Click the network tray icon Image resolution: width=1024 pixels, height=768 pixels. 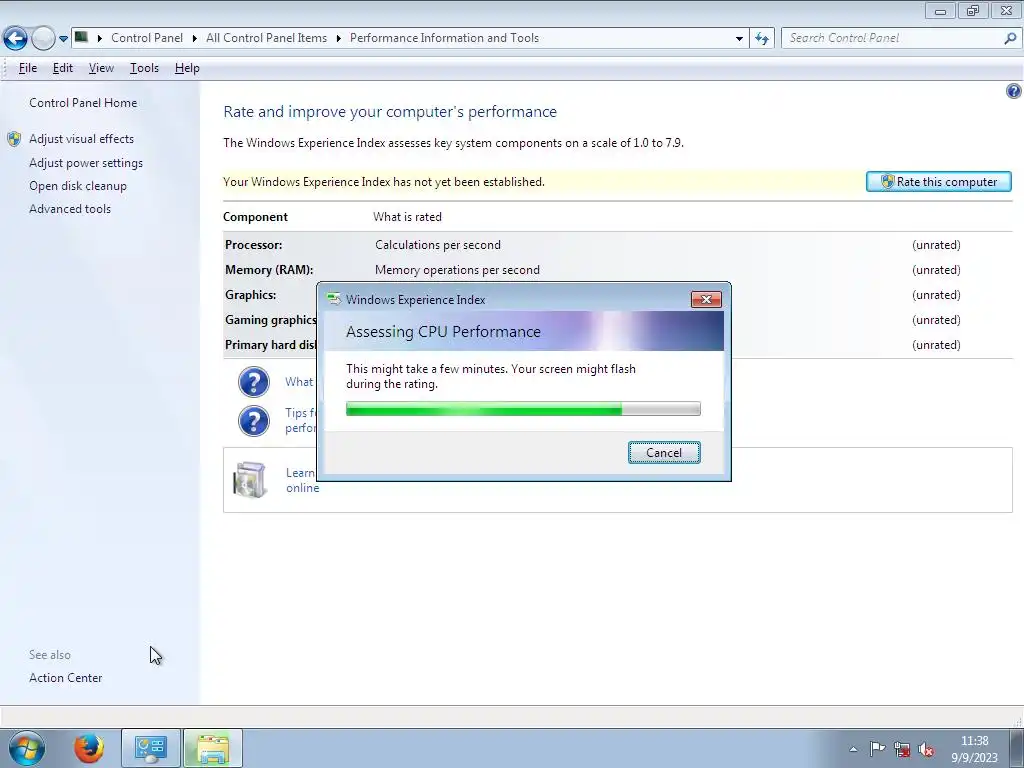[902, 749]
